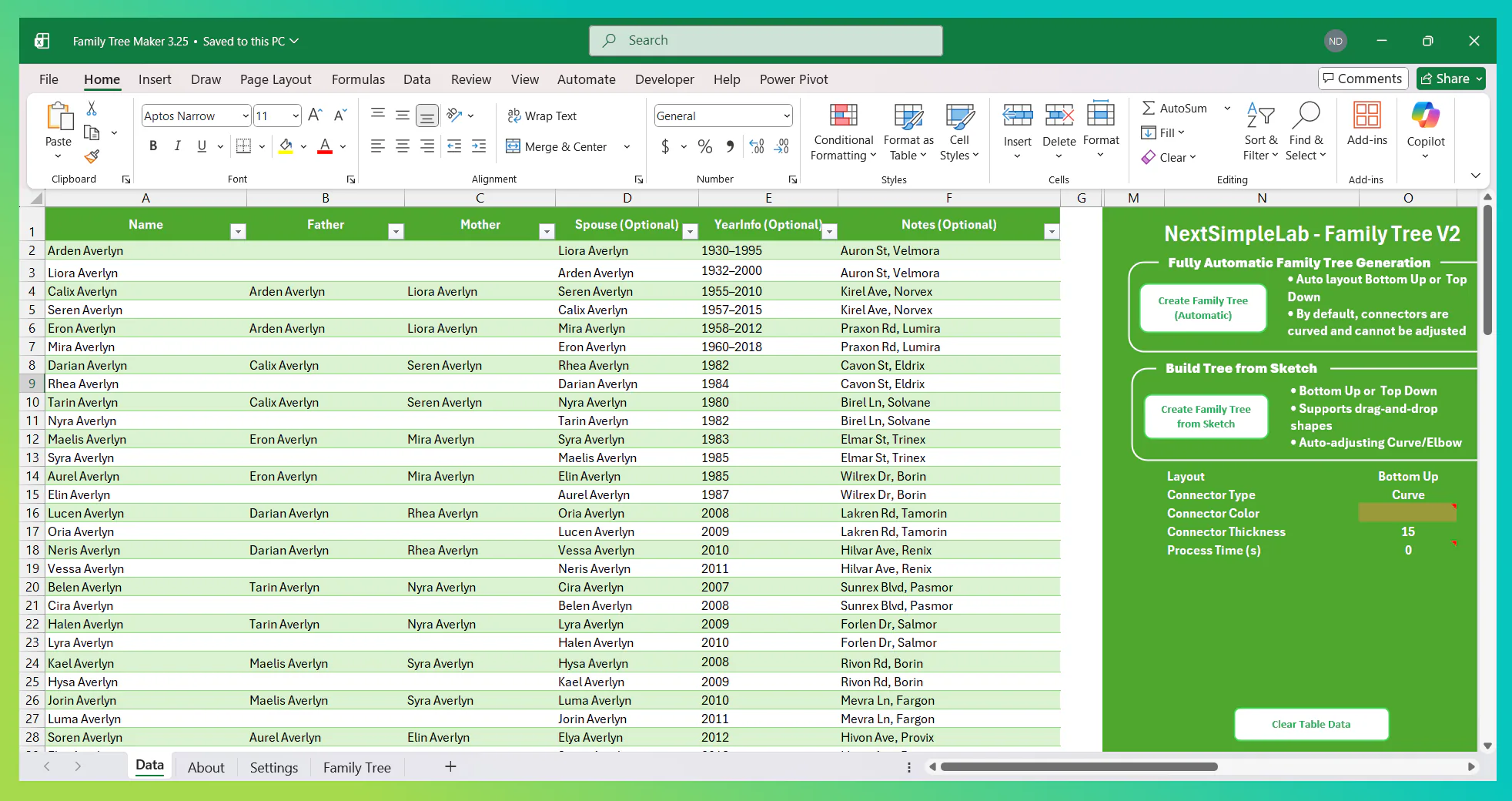
Task: Open the Formulas ribbon tab
Action: coord(358,79)
